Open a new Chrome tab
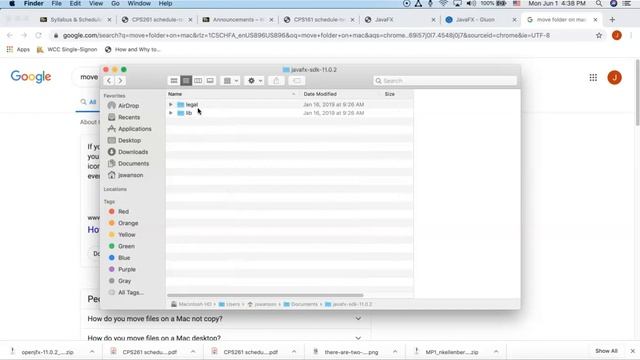 click(612, 20)
